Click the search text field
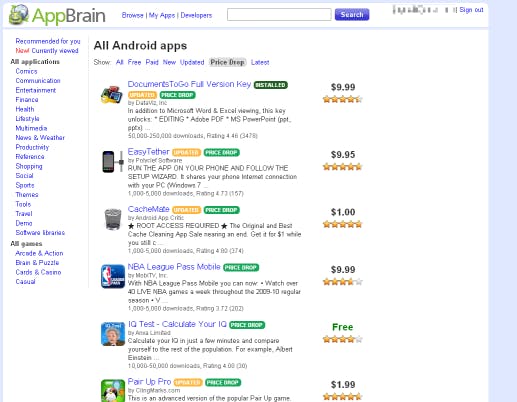This screenshot has height=402, width=517. click(279, 15)
